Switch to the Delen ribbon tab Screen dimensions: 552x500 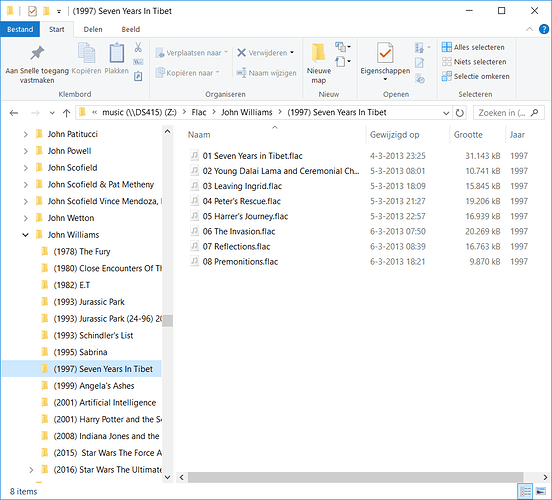pyautogui.click(x=93, y=29)
